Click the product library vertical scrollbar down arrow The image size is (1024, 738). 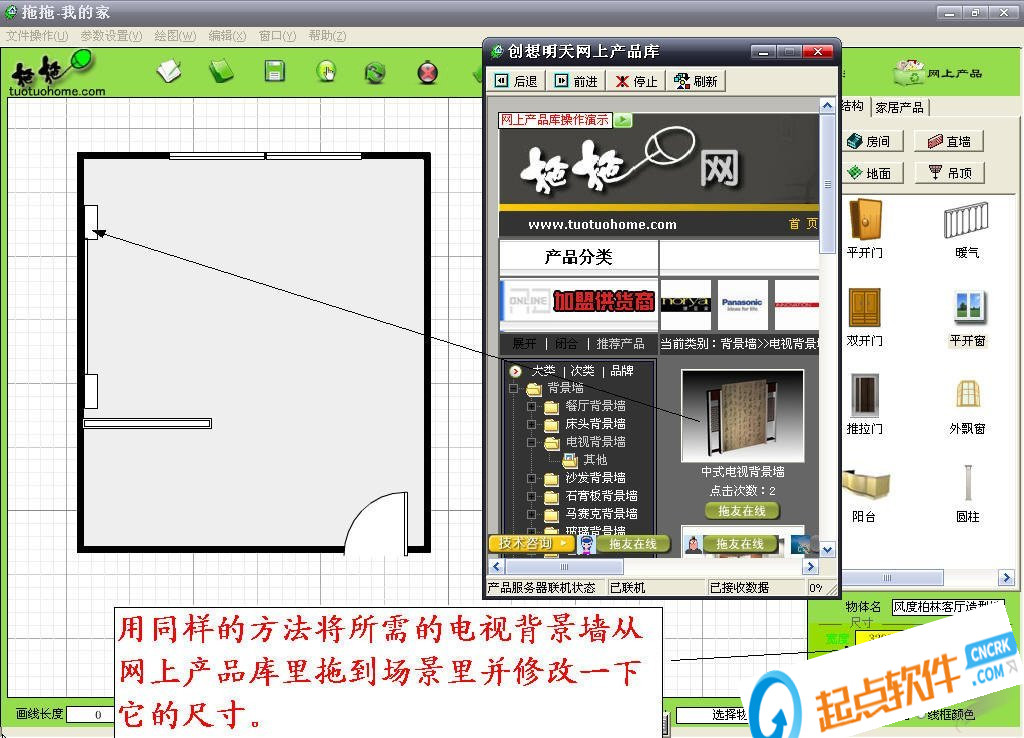coord(827,550)
